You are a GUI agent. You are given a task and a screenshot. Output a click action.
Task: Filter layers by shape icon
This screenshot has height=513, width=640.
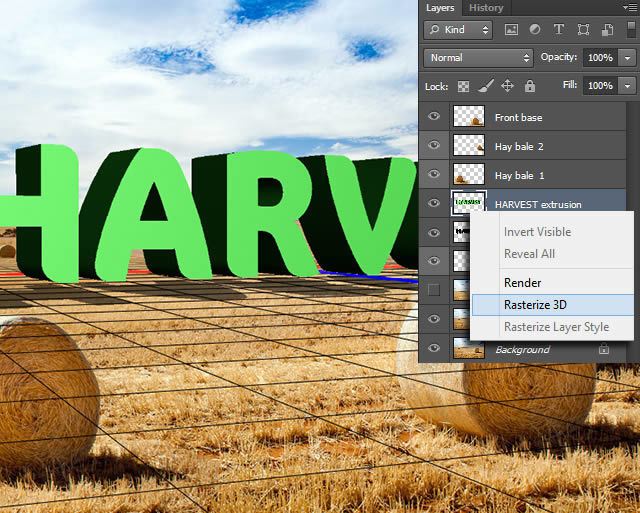point(583,29)
